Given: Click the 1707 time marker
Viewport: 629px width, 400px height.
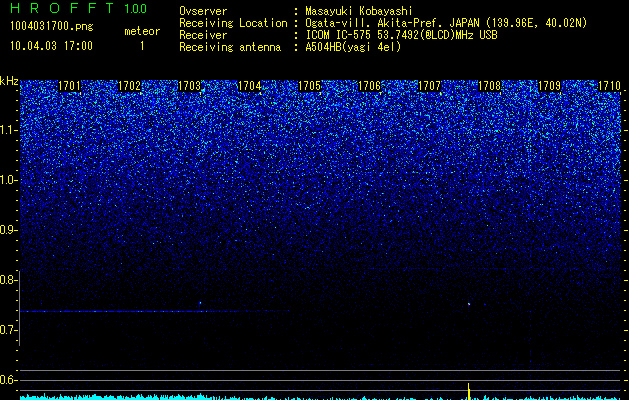Looking at the screenshot, I should [430, 86].
